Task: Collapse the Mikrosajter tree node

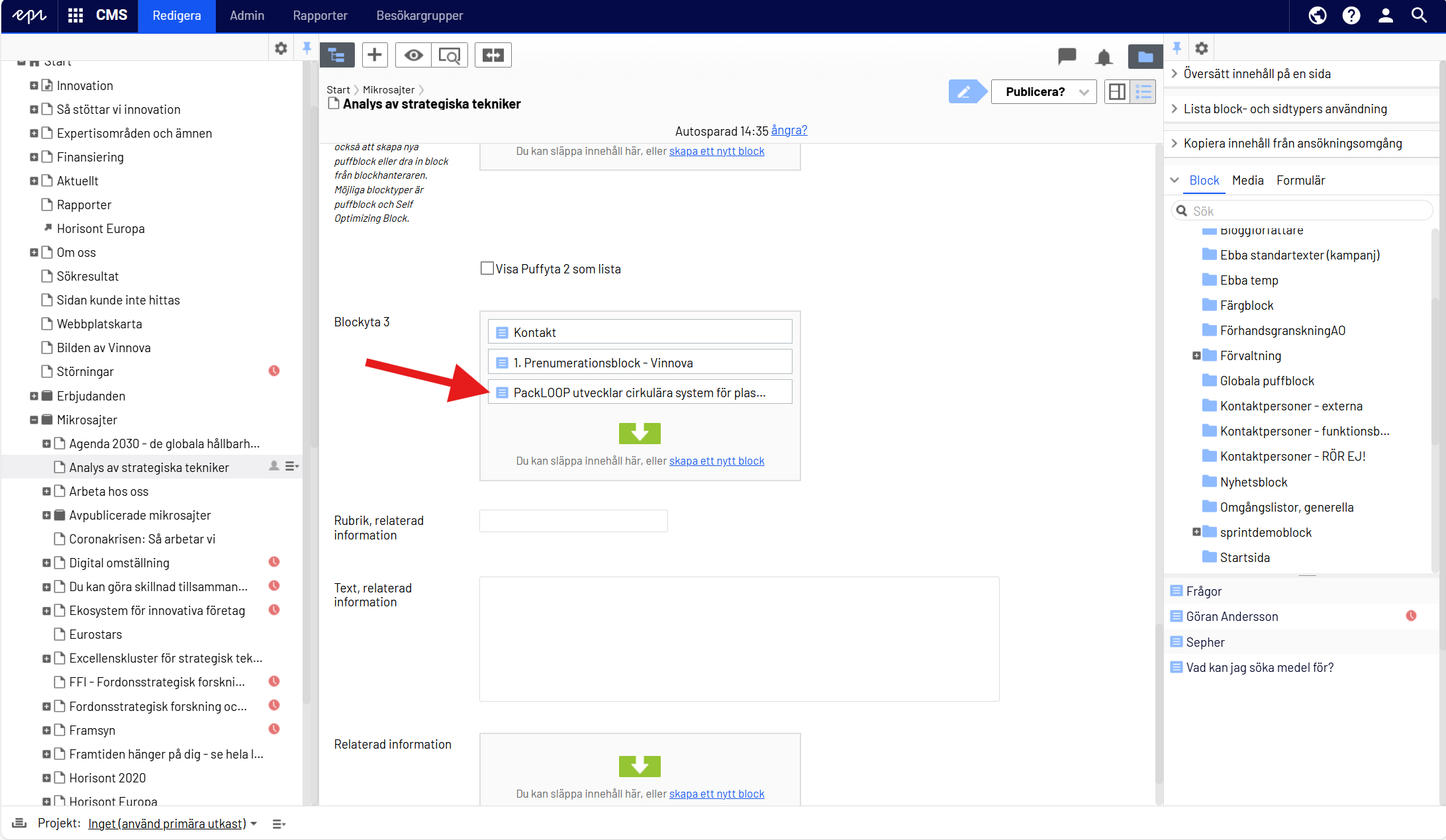Action: tap(34, 420)
